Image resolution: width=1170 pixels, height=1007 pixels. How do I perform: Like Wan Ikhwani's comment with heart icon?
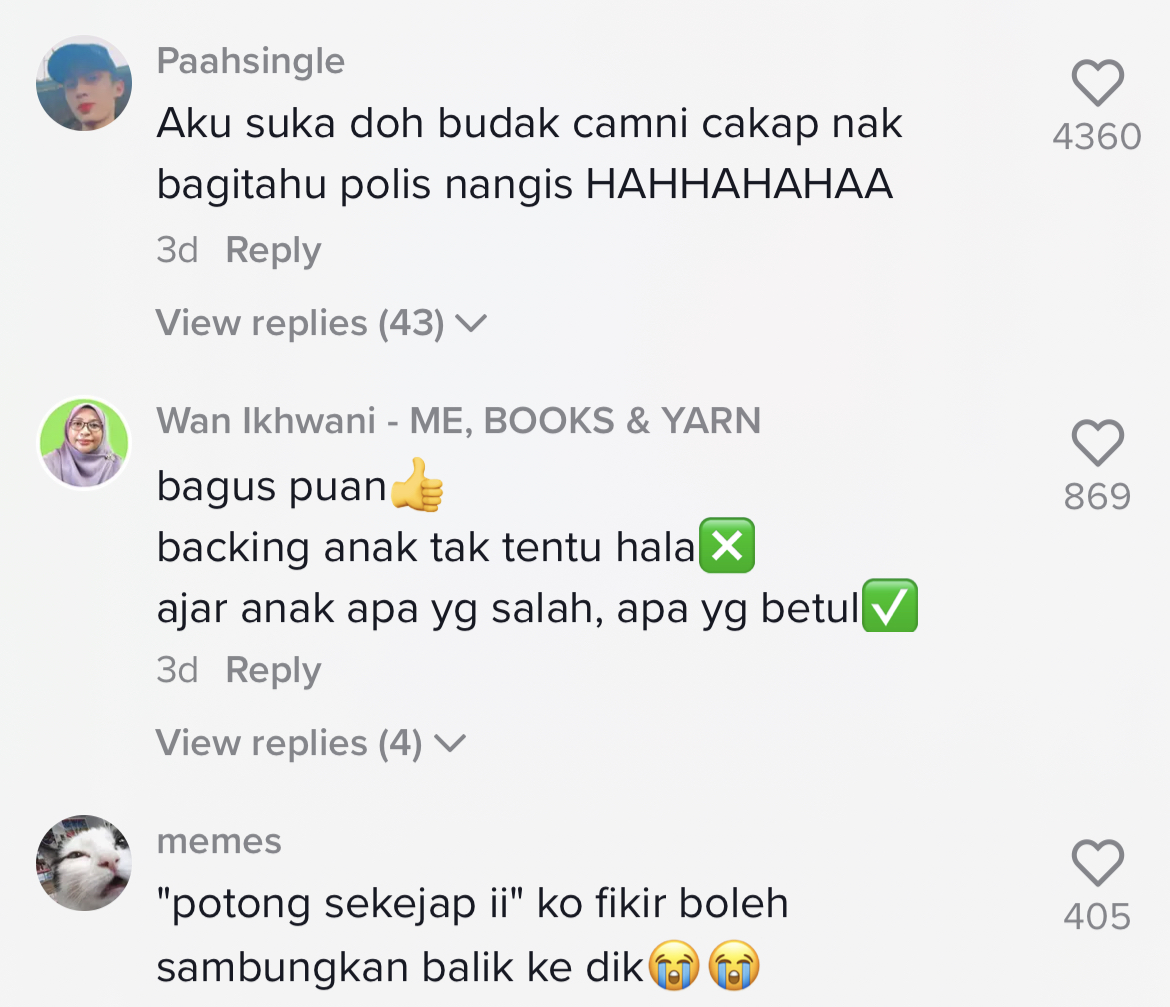coord(1098,442)
